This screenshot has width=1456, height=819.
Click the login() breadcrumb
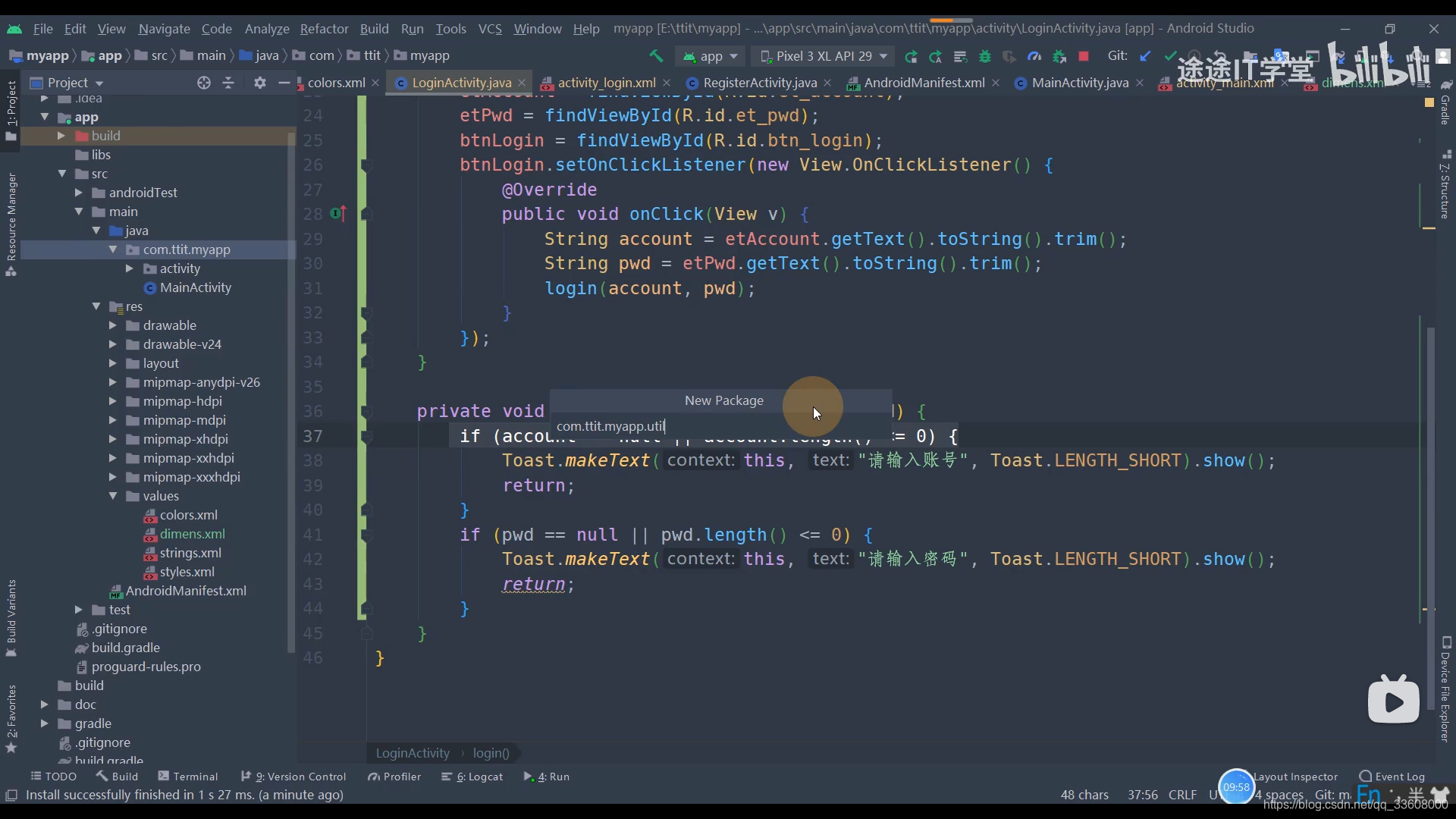(491, 753)
